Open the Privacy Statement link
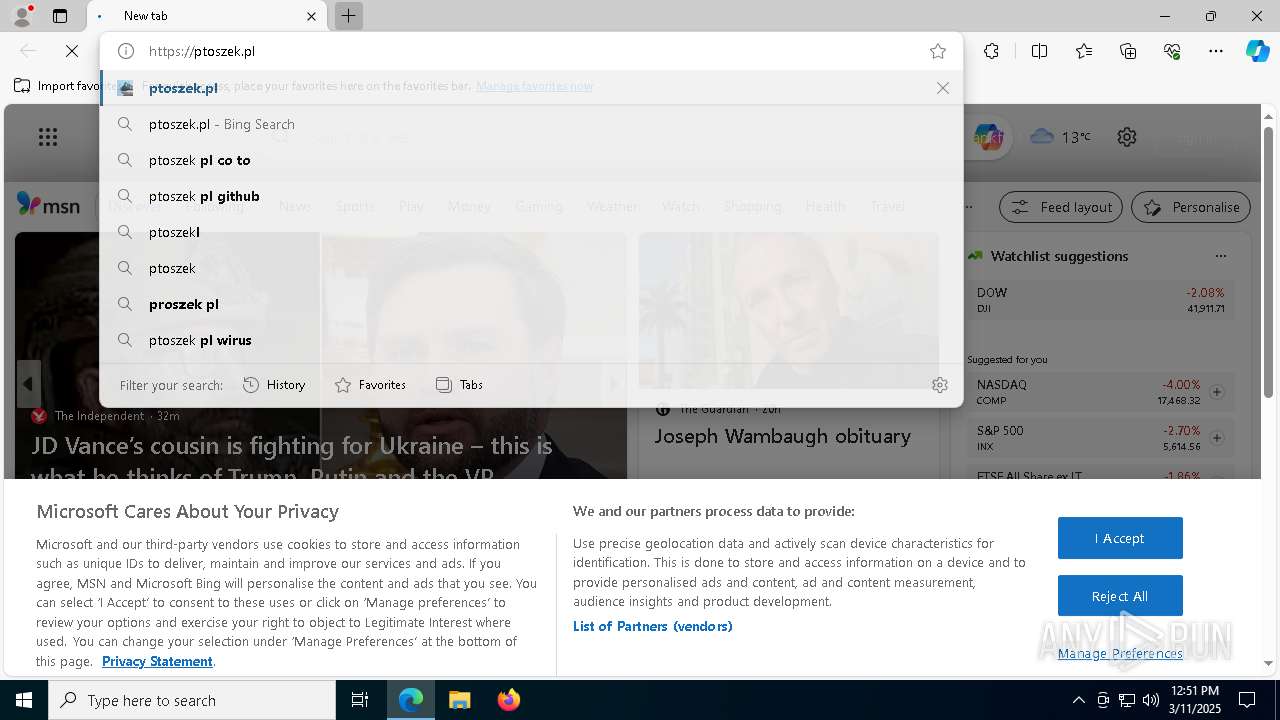This screenshot has height=720, width=1280. (157, 661)
